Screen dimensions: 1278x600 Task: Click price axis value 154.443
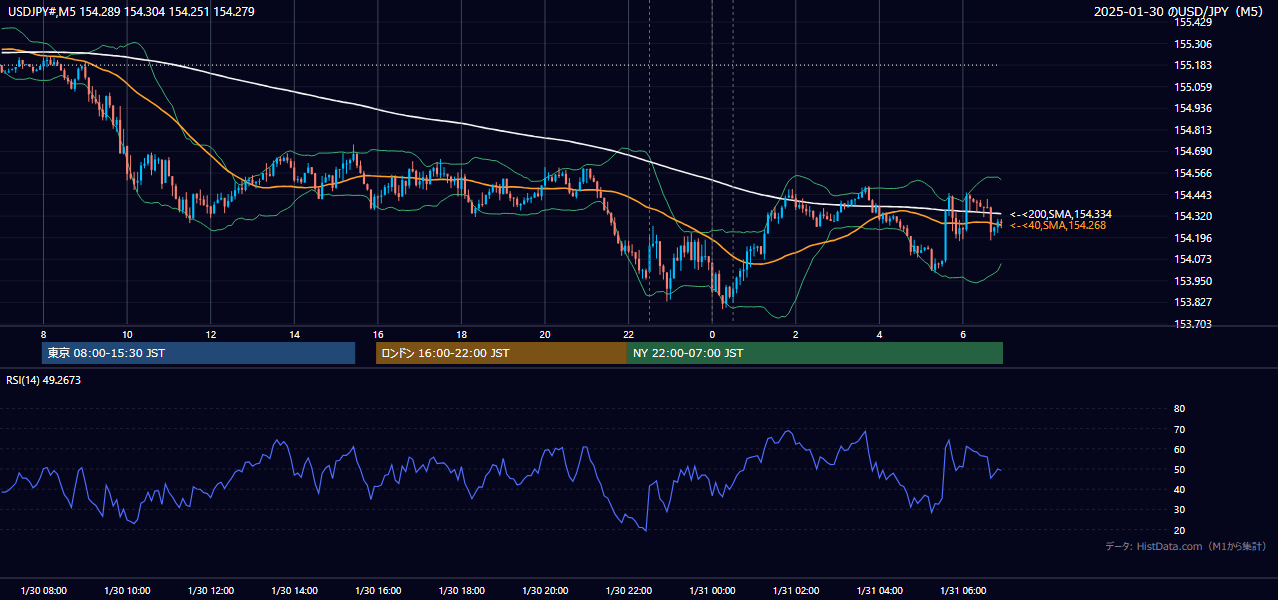point(1192,195)
